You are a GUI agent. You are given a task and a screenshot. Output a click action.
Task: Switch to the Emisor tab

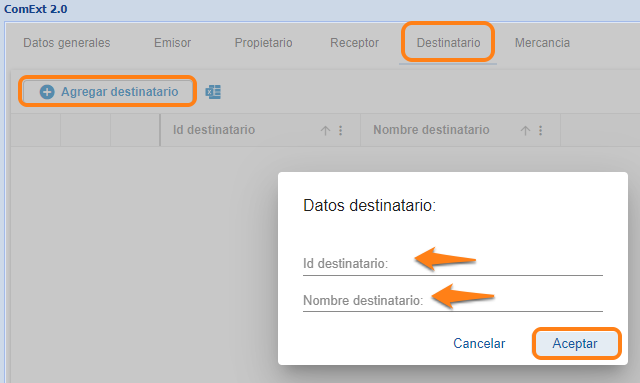172,43
